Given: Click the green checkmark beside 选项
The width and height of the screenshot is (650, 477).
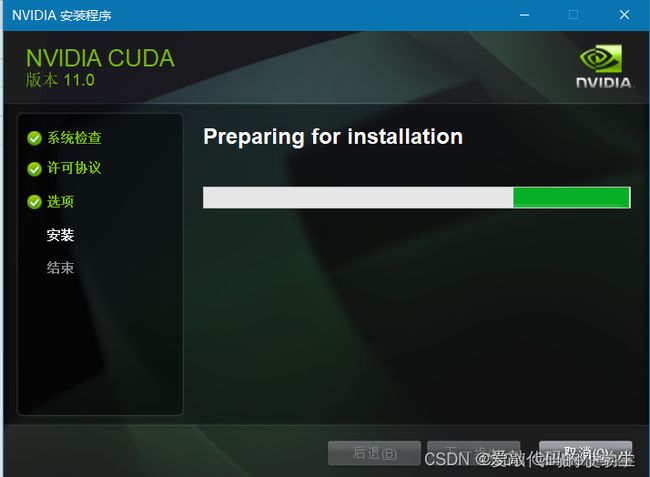Looking at the screenshot, I should (34, 202).
